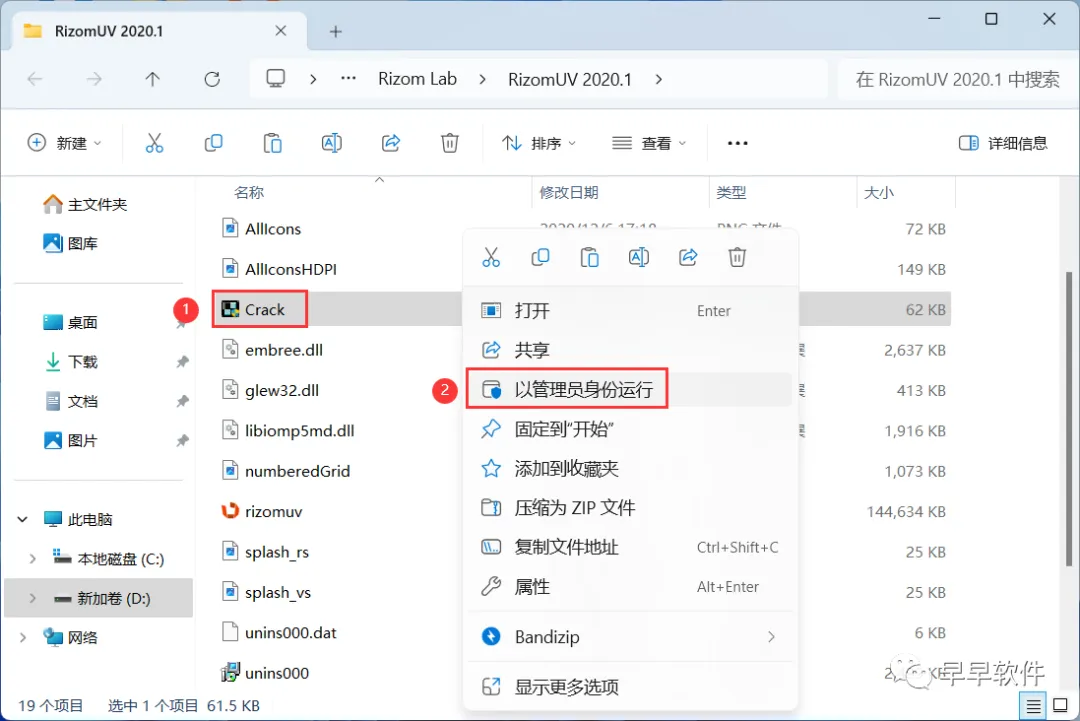
Task: Show hidden breadcrumb path with the ellipsis
Action: (349, 79)
